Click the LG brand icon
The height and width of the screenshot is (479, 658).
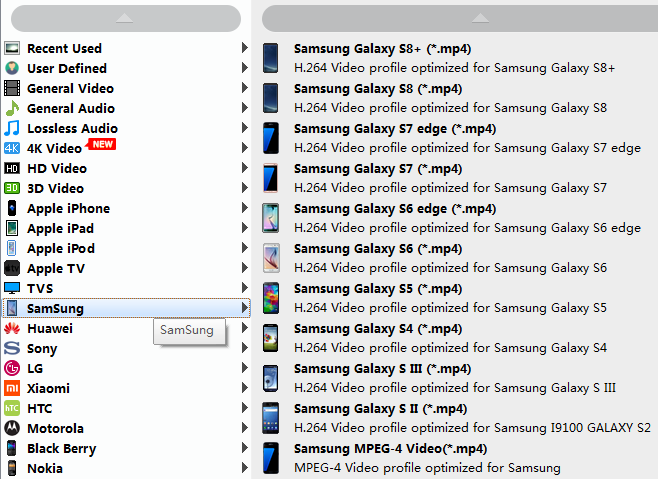tap(12, 368)
